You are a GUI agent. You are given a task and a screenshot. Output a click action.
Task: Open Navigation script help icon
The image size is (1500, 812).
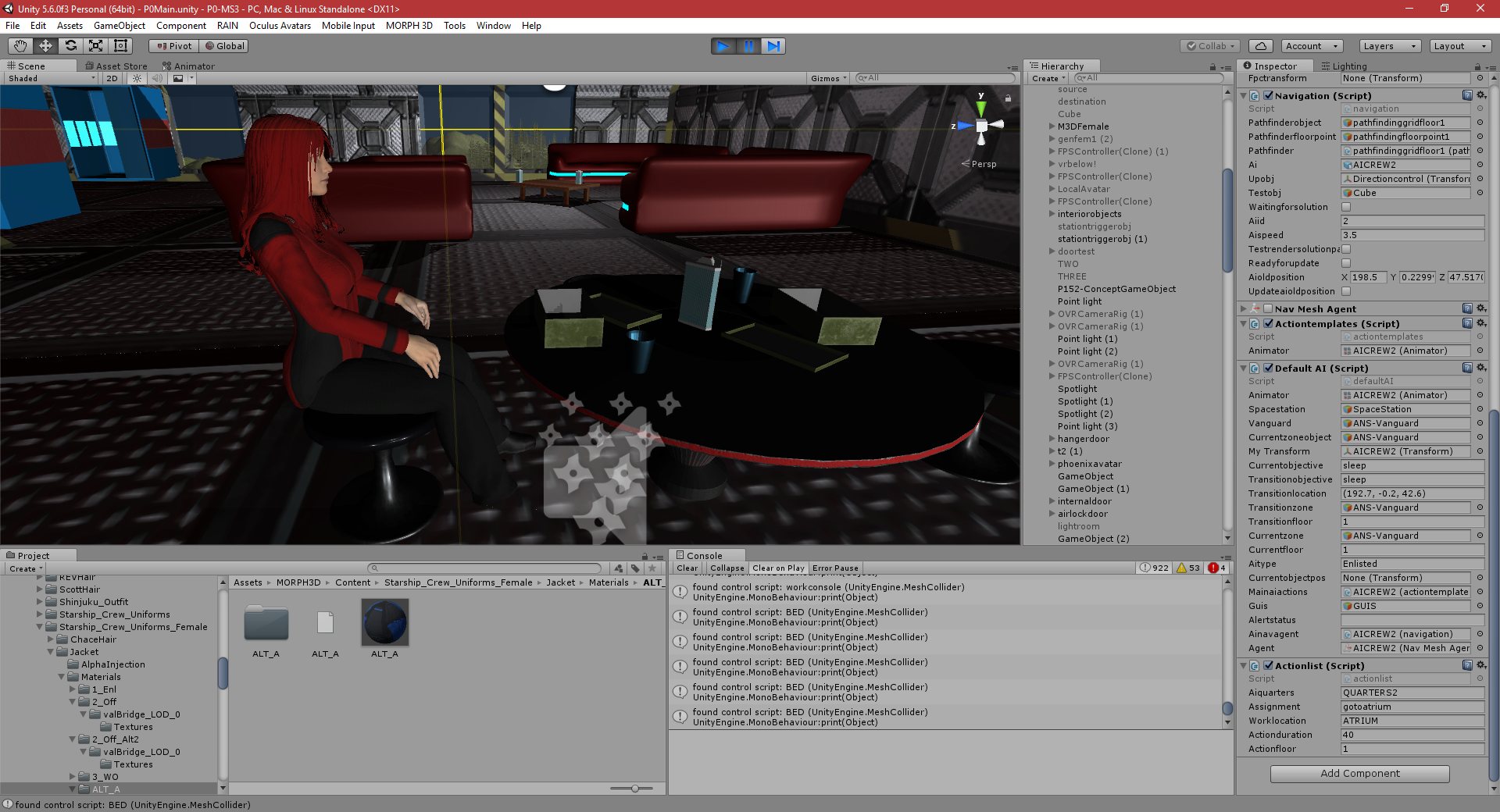point(1467,95)
